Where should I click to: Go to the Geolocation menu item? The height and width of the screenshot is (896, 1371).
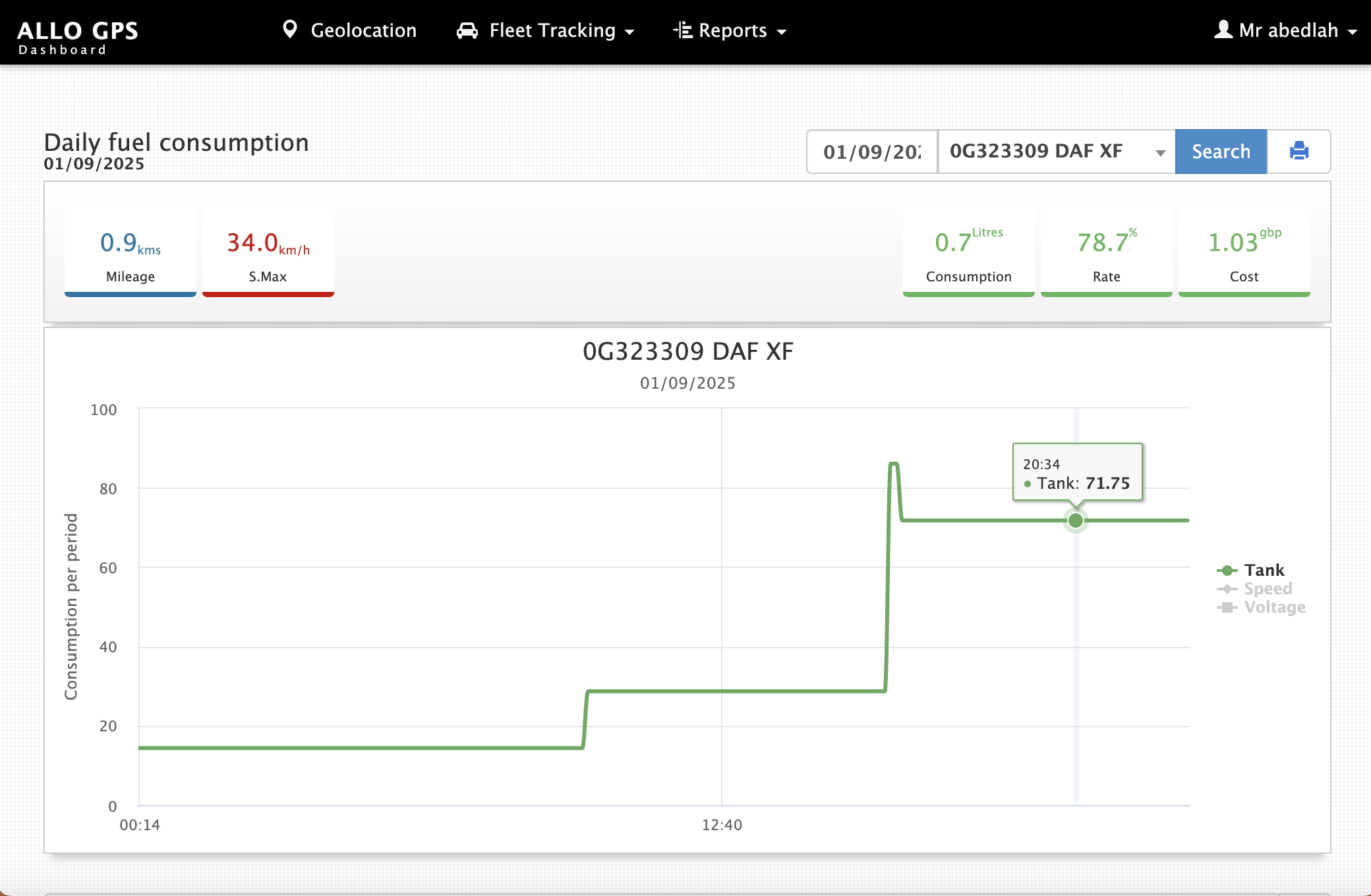coord(363,30)
